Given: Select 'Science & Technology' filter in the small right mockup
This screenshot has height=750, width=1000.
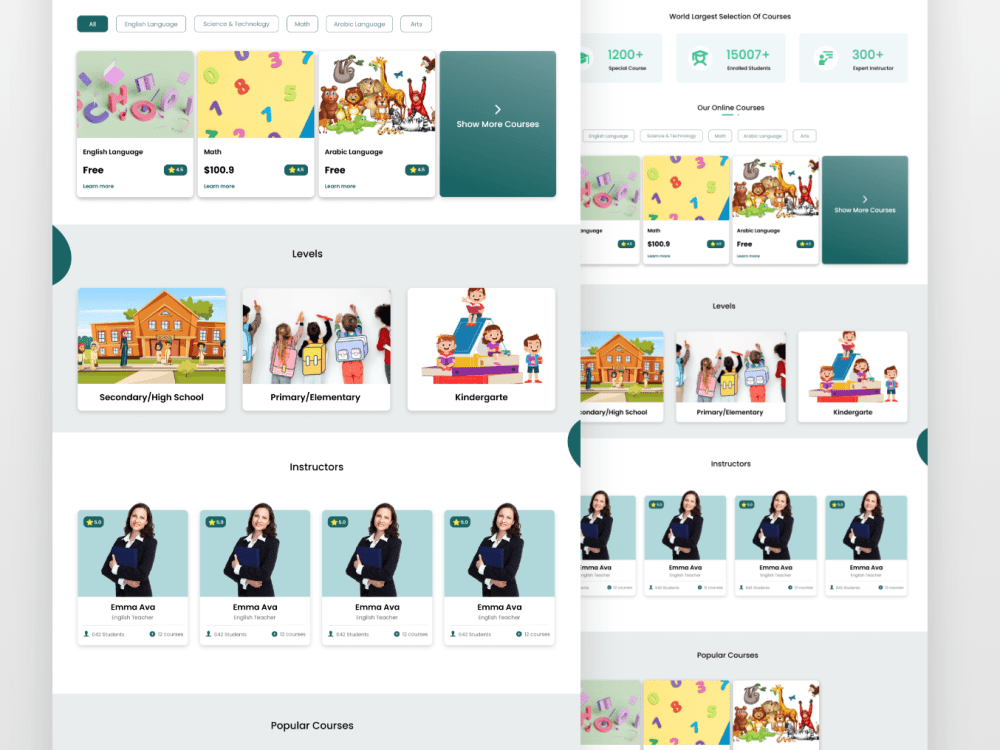Looking at the screenshot, I should point(671,136).
